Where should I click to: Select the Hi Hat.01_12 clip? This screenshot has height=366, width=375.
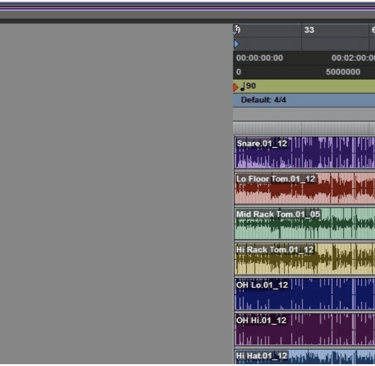[x=305, y=357]
